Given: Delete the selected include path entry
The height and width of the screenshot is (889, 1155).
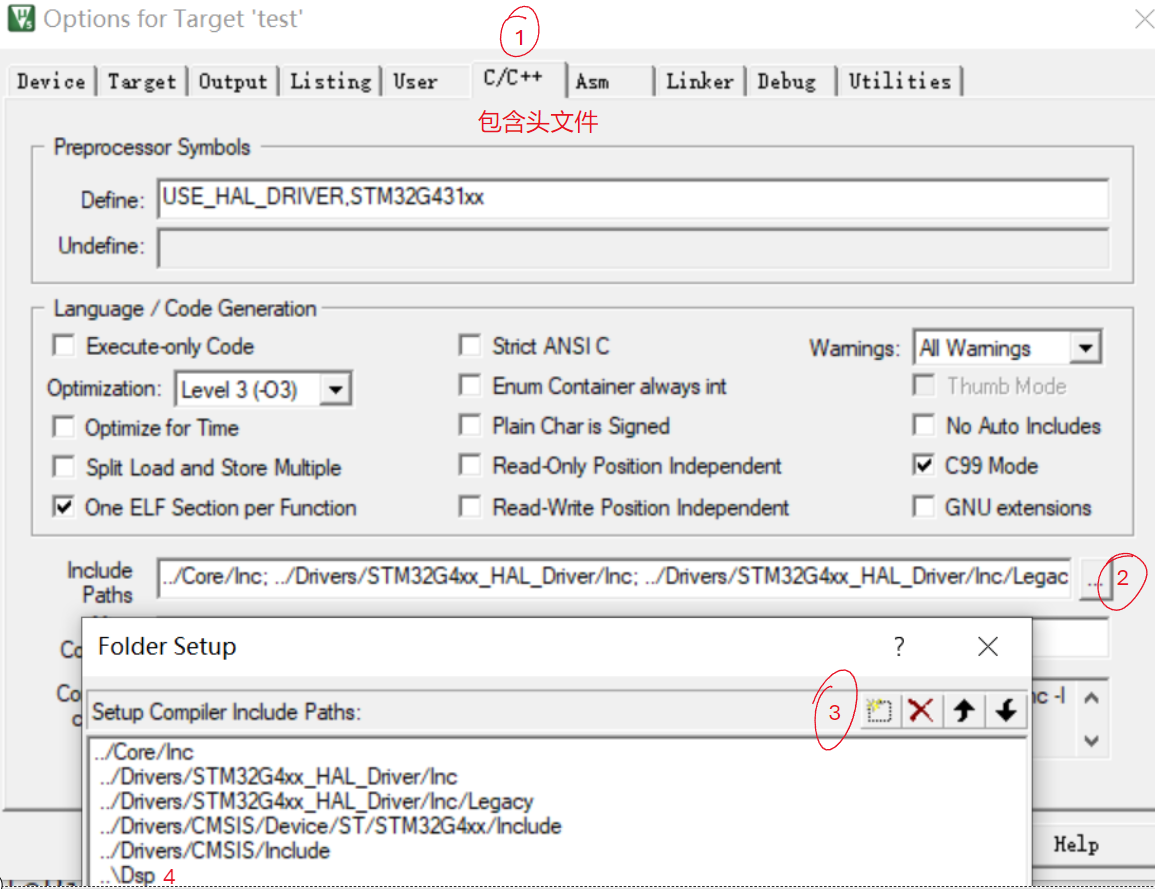Looking at the screenshot, I should (x=921, y=711).
